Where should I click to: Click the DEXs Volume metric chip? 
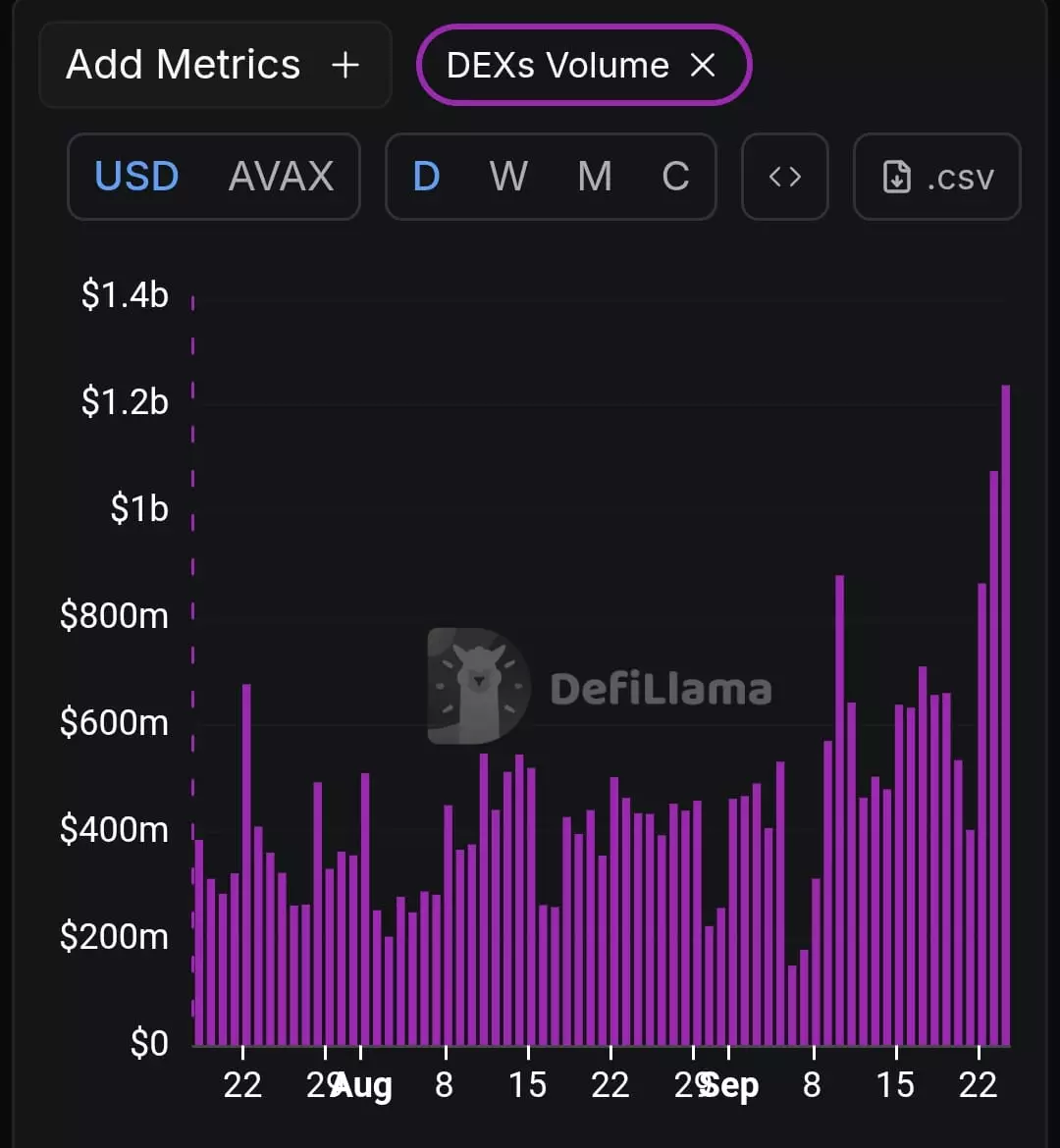coord(584,65)
